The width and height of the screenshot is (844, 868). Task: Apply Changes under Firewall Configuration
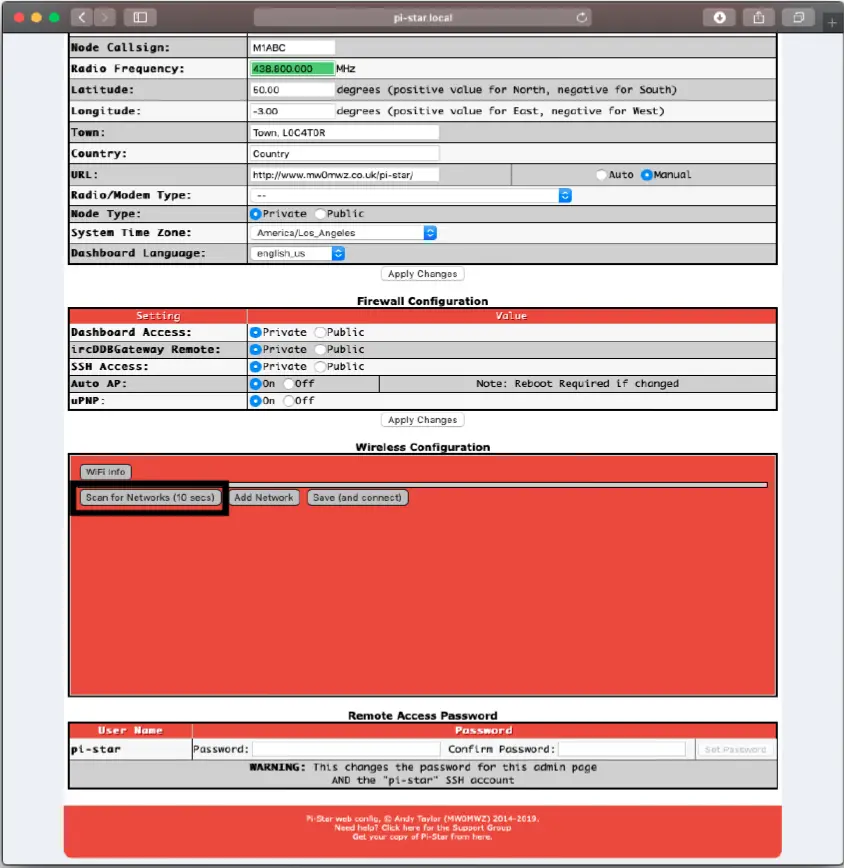422,420
